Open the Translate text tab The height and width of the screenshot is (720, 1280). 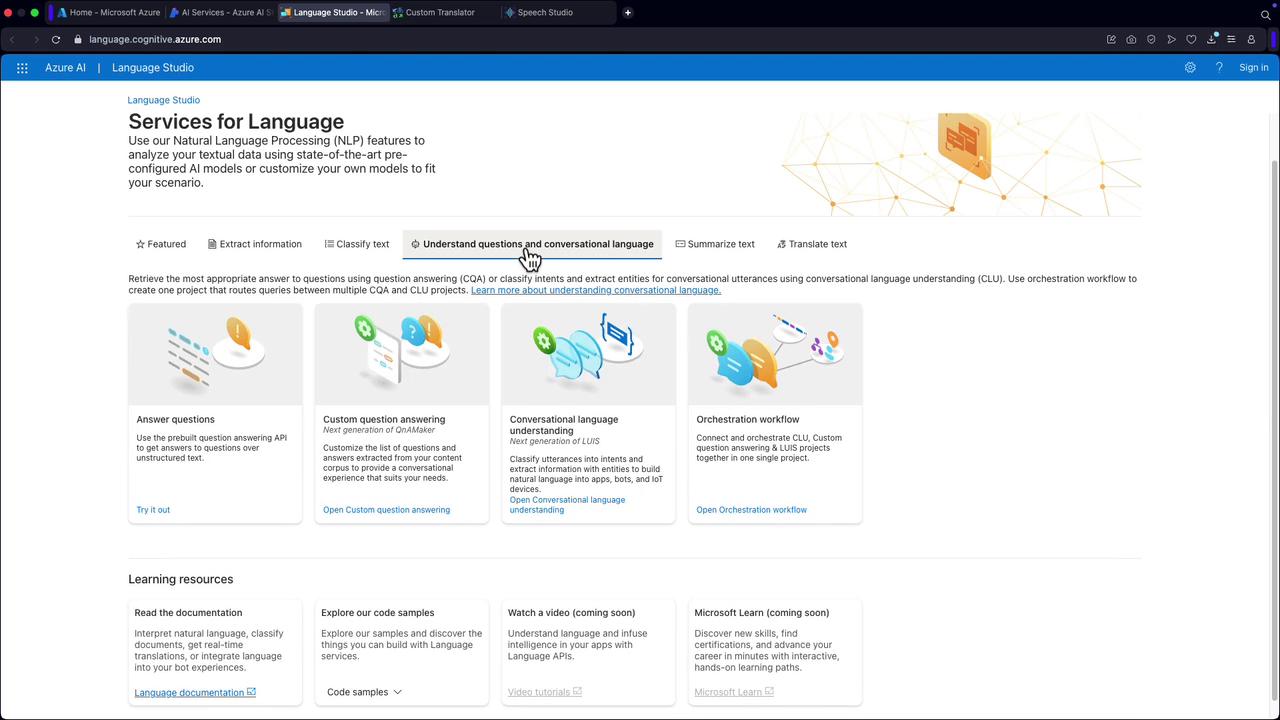click(812, 244)
